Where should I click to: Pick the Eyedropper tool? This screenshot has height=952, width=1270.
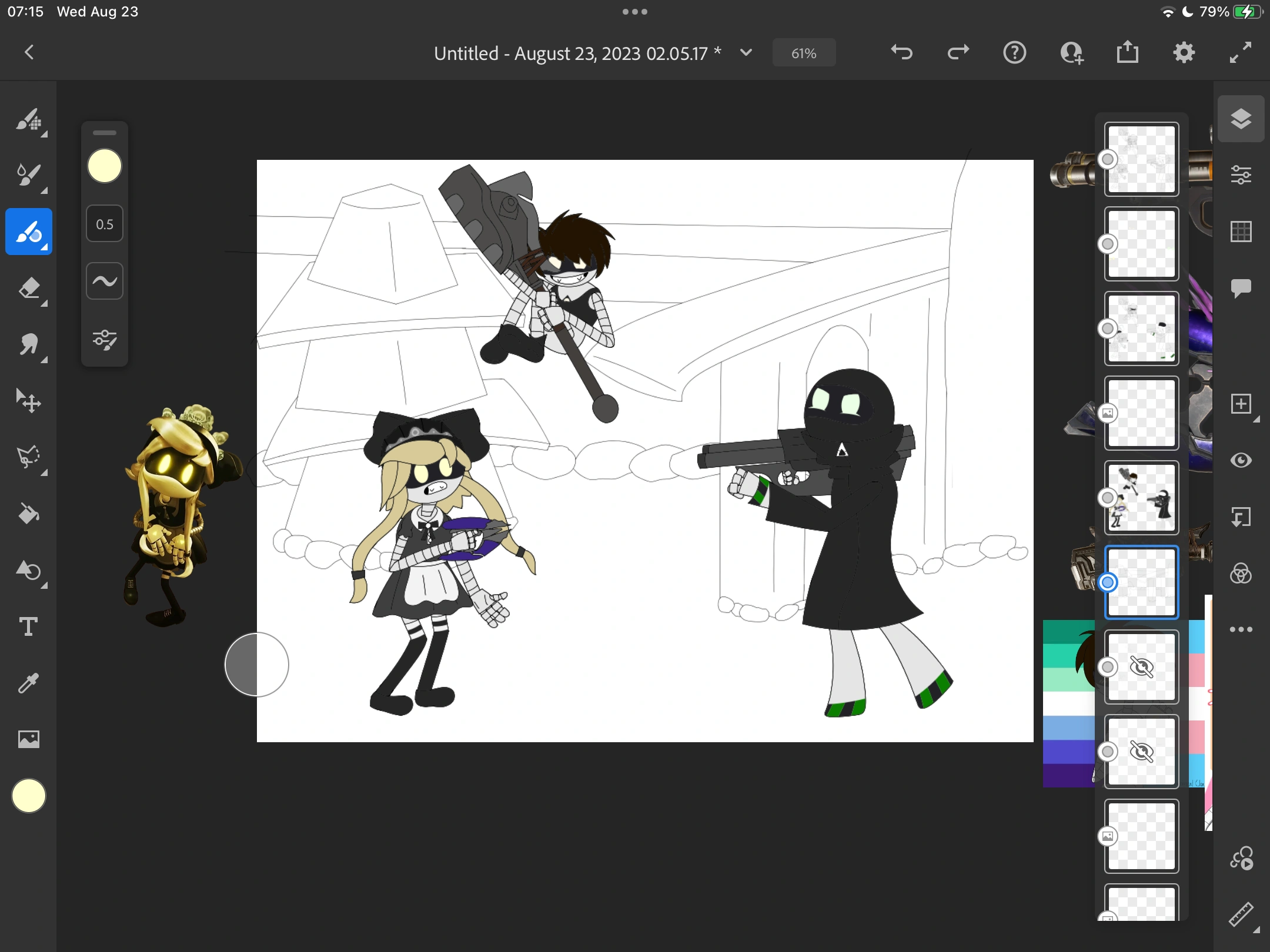pos(29,683)
